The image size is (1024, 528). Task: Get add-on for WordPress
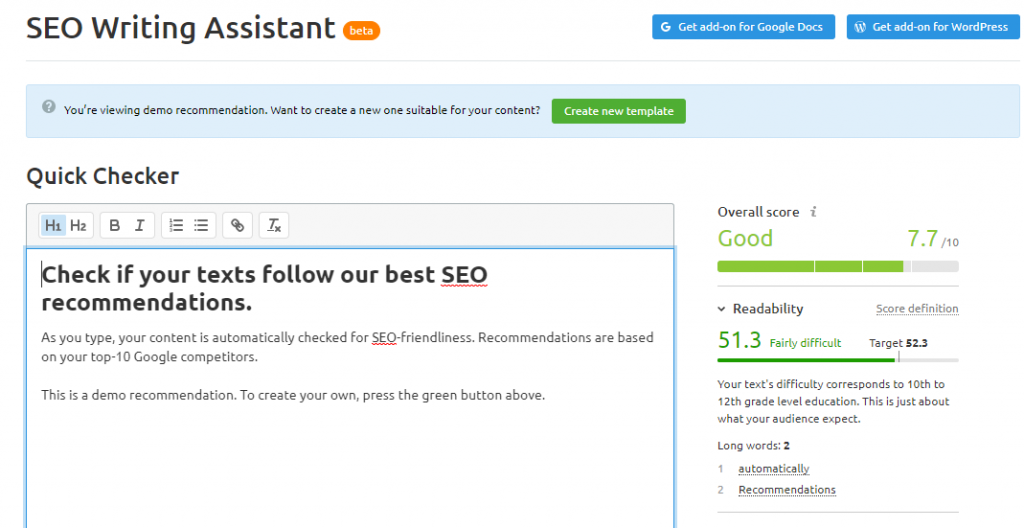coord(933,27)
